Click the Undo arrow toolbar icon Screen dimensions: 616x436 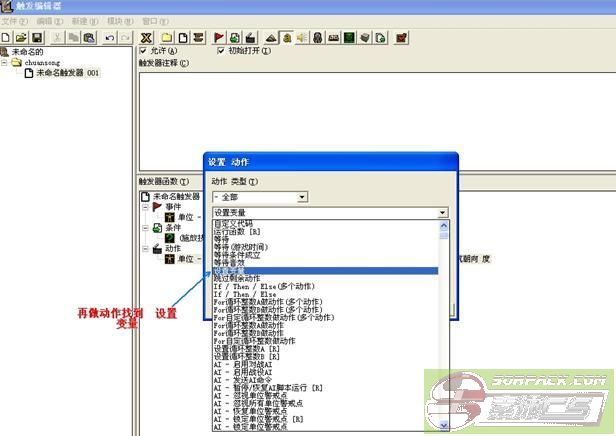coord(108,37)
